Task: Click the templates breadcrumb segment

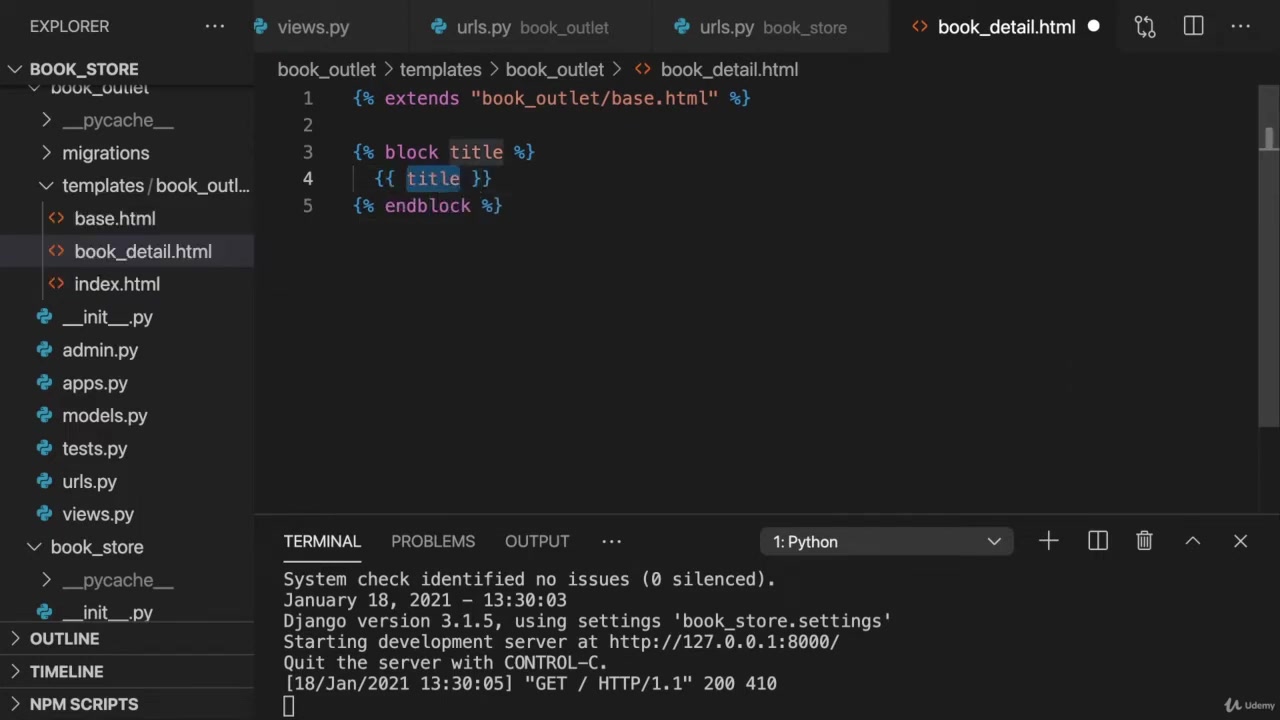Action: point(440,69)
